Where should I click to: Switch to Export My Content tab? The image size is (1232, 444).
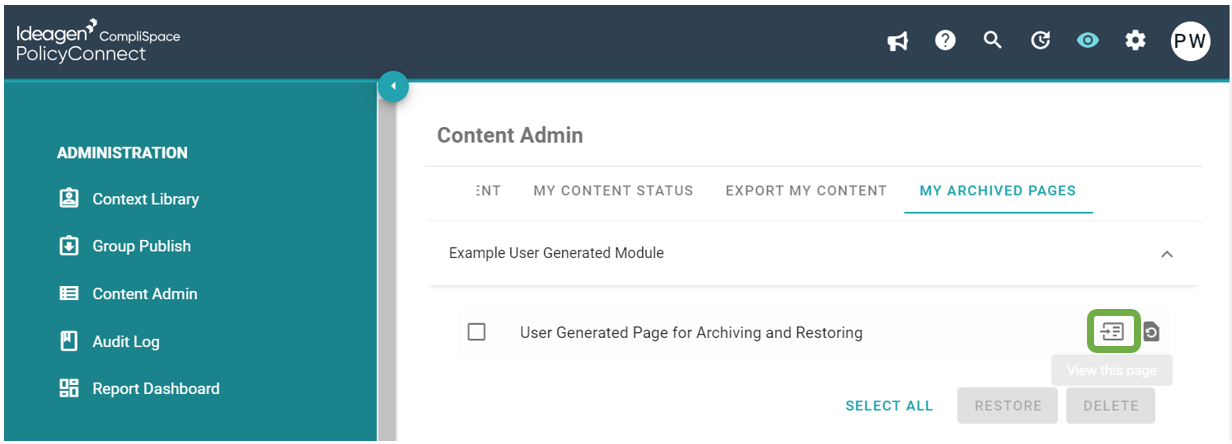pyautogui.click(x=806, y=190)
